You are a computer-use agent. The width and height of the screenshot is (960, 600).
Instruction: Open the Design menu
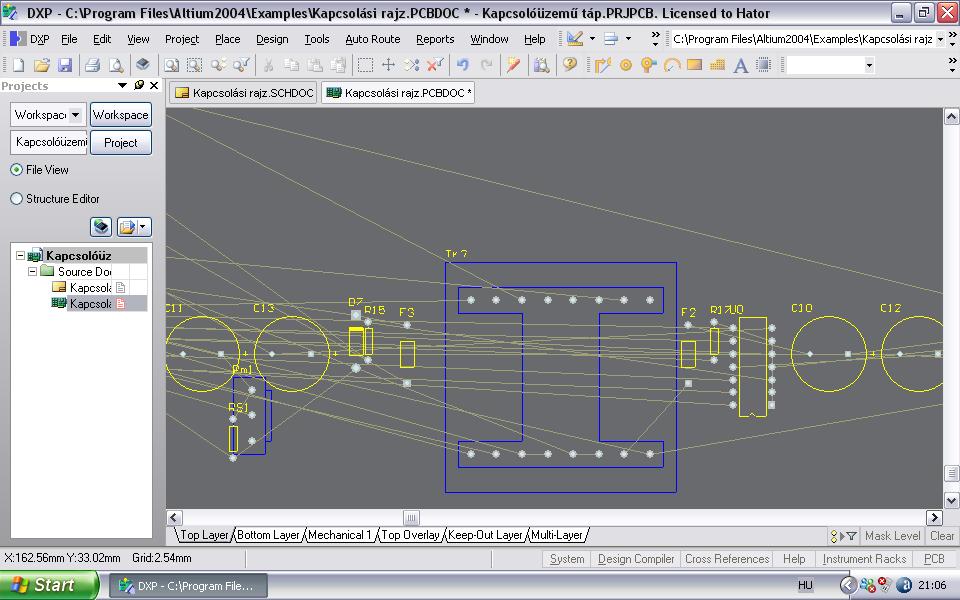click(272, 39)
